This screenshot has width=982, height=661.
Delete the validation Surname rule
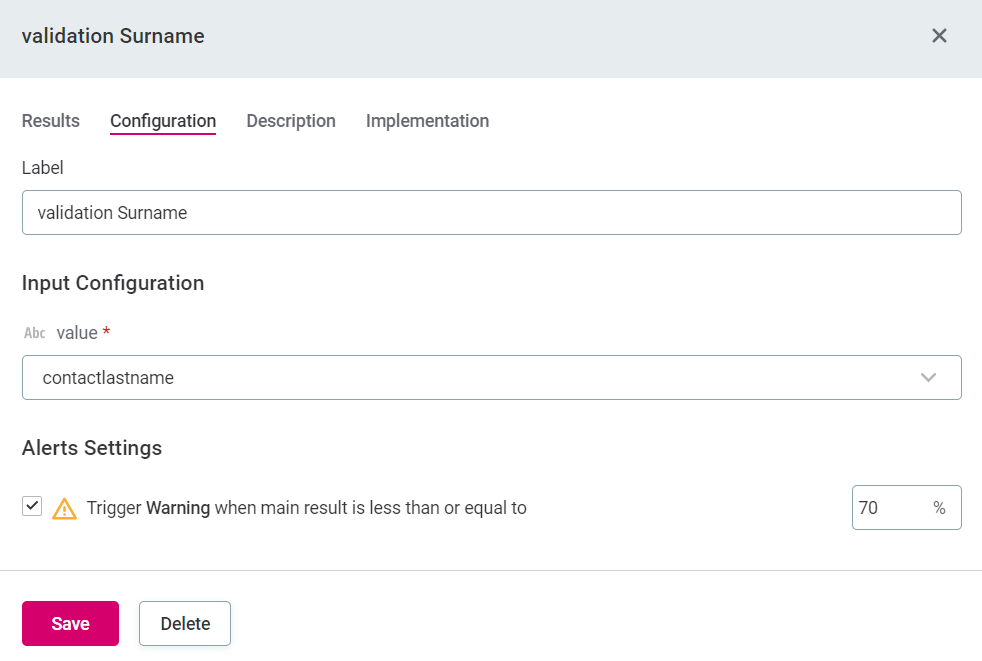(185, 624)
